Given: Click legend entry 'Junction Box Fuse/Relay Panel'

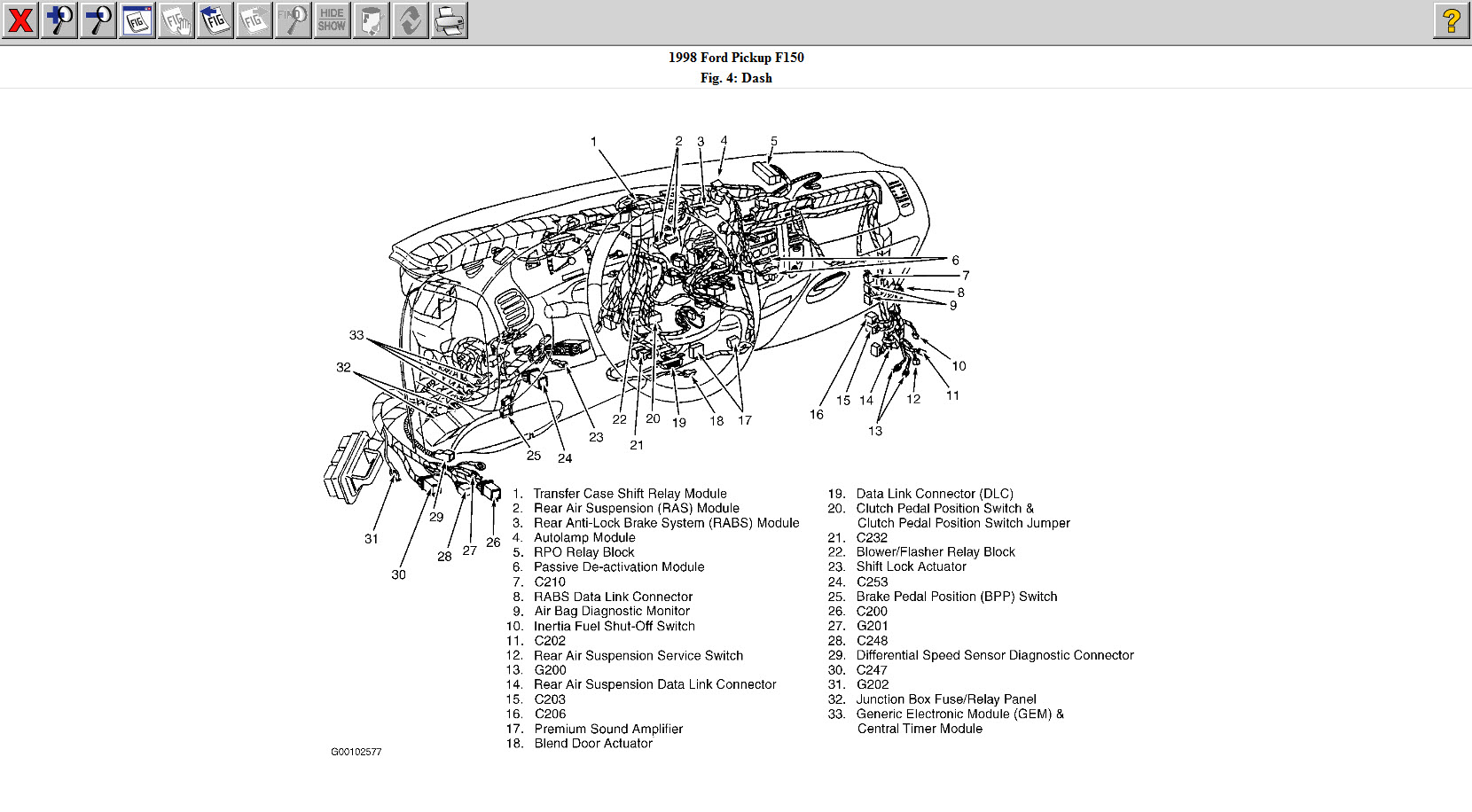Looking at the screenshot, I should [x=946, y=699].
